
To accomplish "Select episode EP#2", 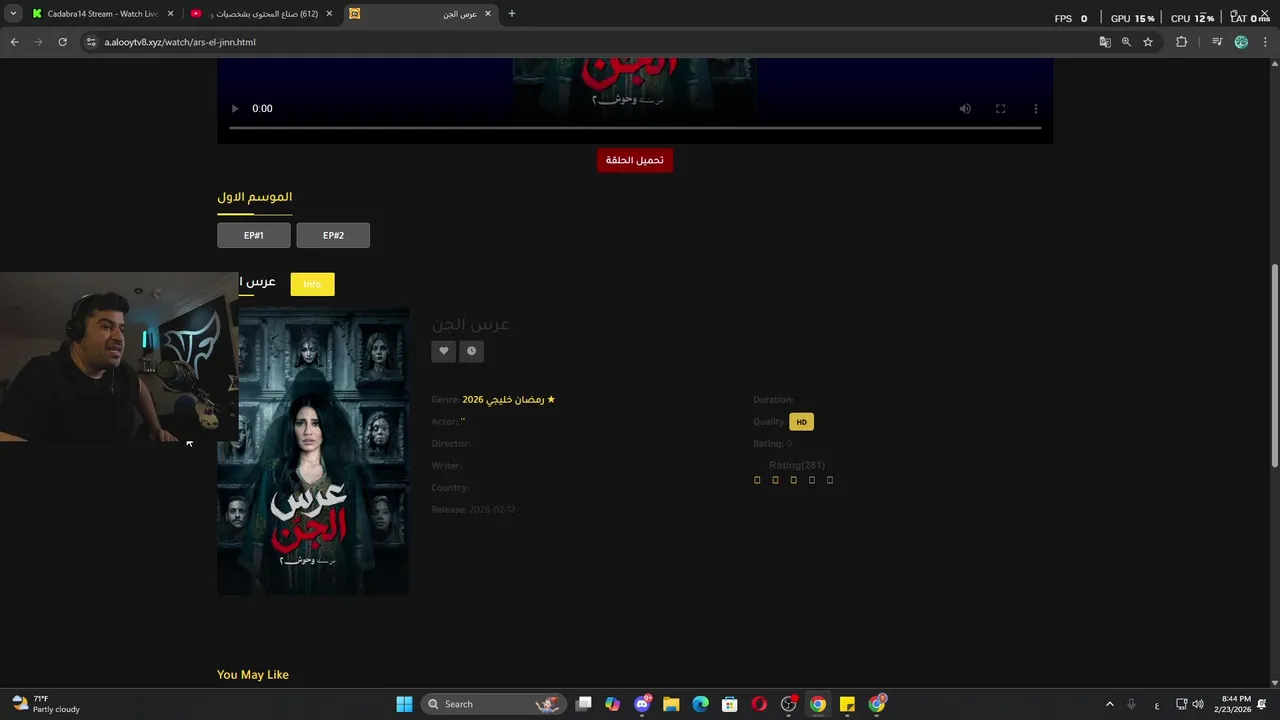I will click(333, 235).
